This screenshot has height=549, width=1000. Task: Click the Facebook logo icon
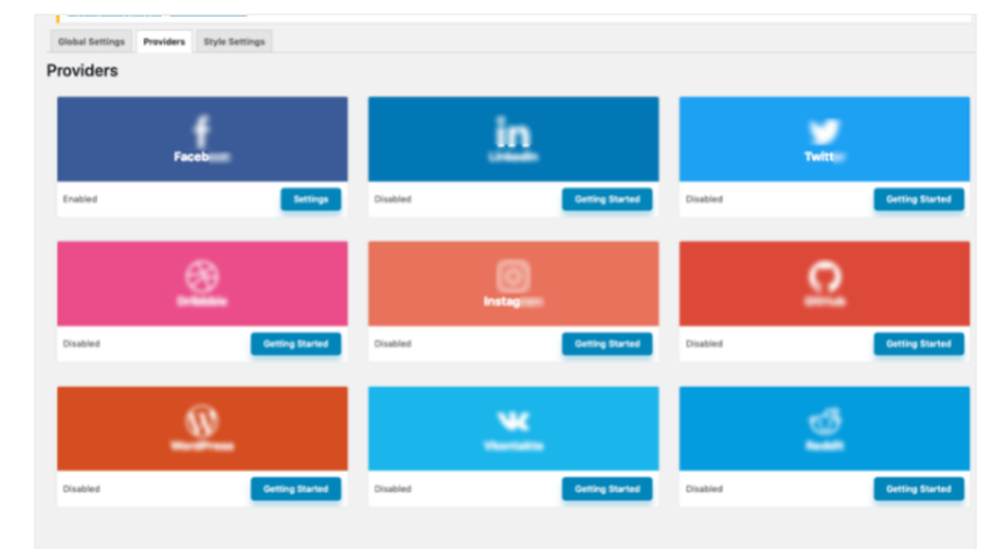pyautogui.click(x=202, y=132)
